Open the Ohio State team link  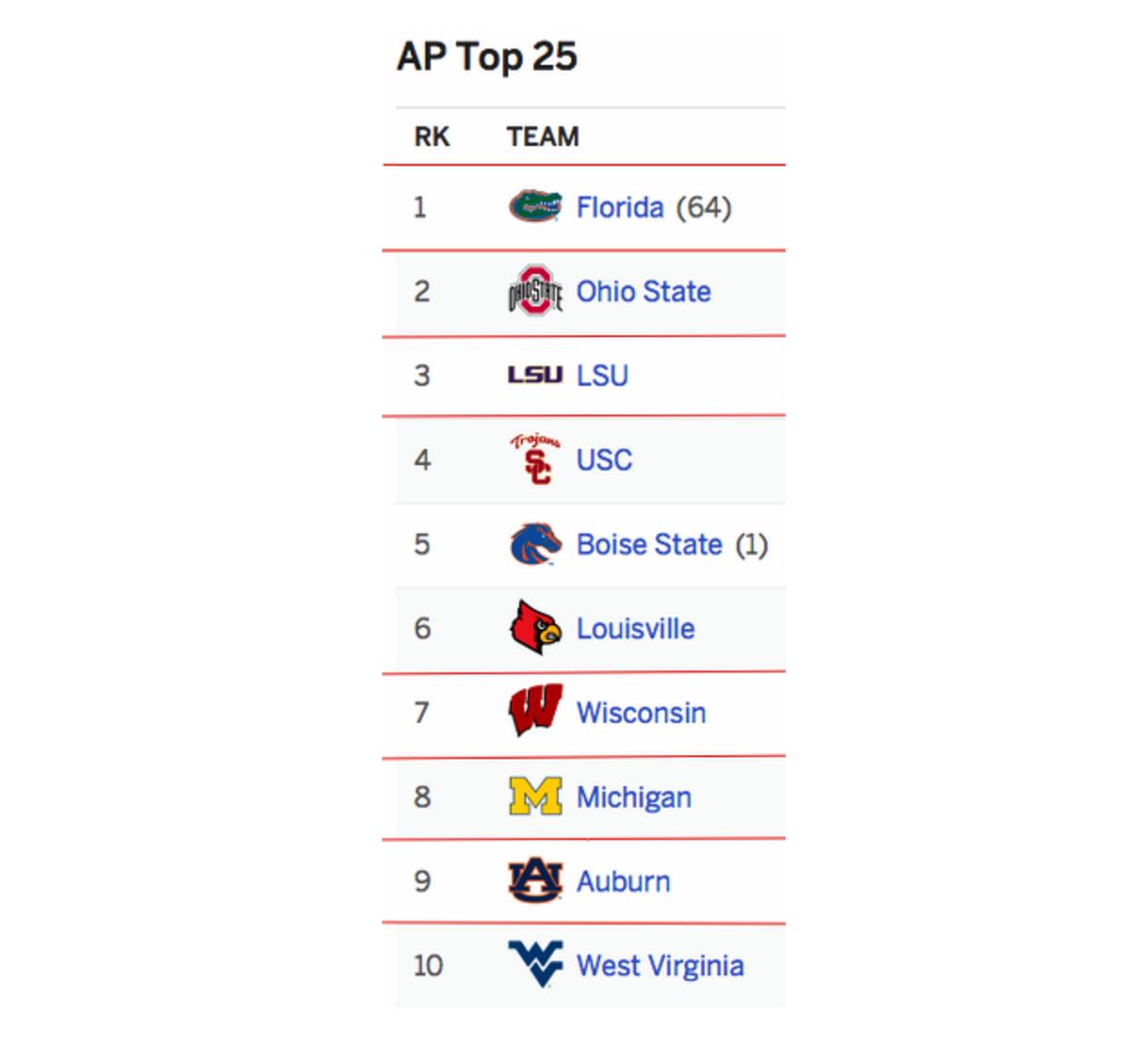coord(643,292)
